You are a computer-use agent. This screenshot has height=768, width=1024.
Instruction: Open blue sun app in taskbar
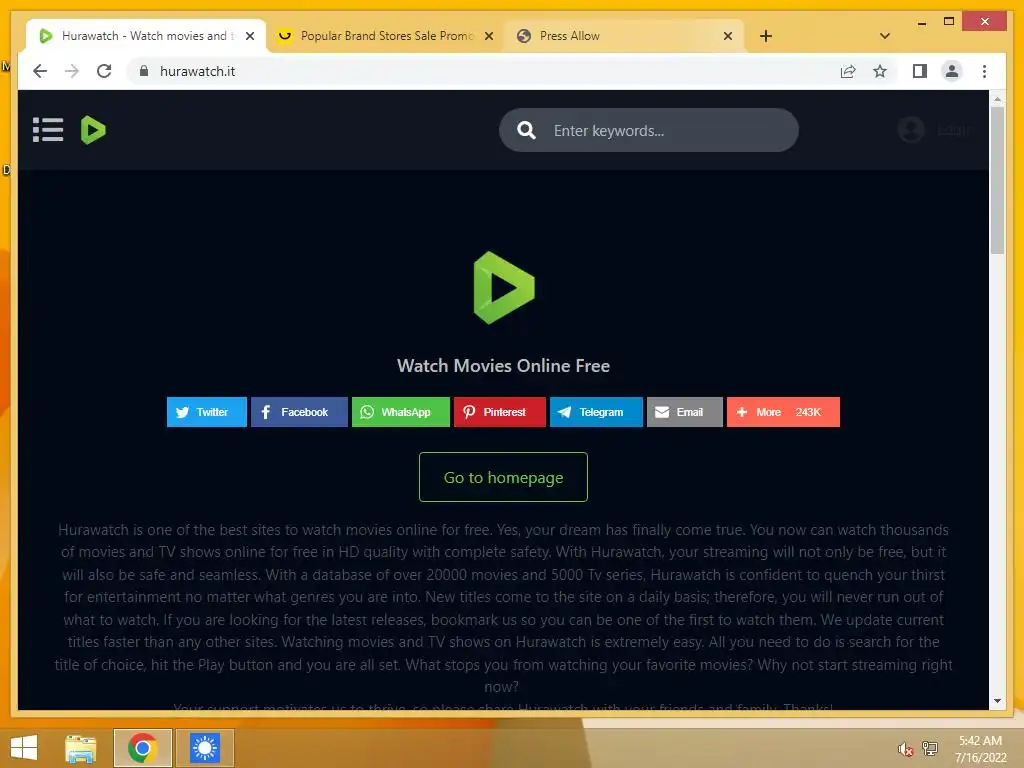point(204,748)
